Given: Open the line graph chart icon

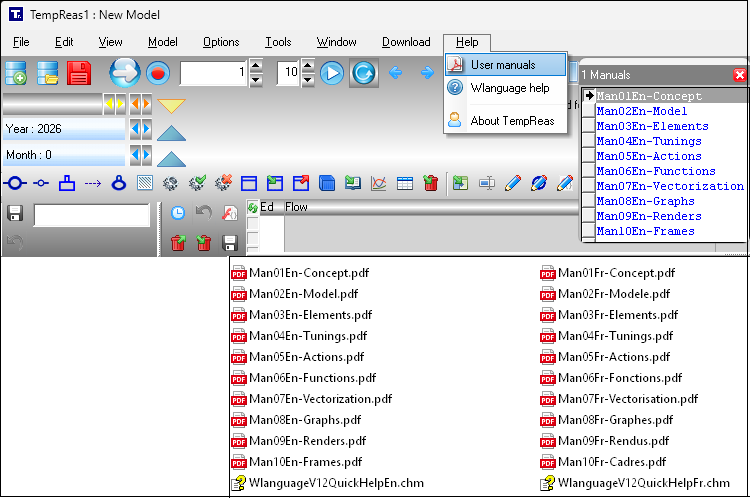Looking at the screenshot, I should pyautogui.click(x=378, y=183).
